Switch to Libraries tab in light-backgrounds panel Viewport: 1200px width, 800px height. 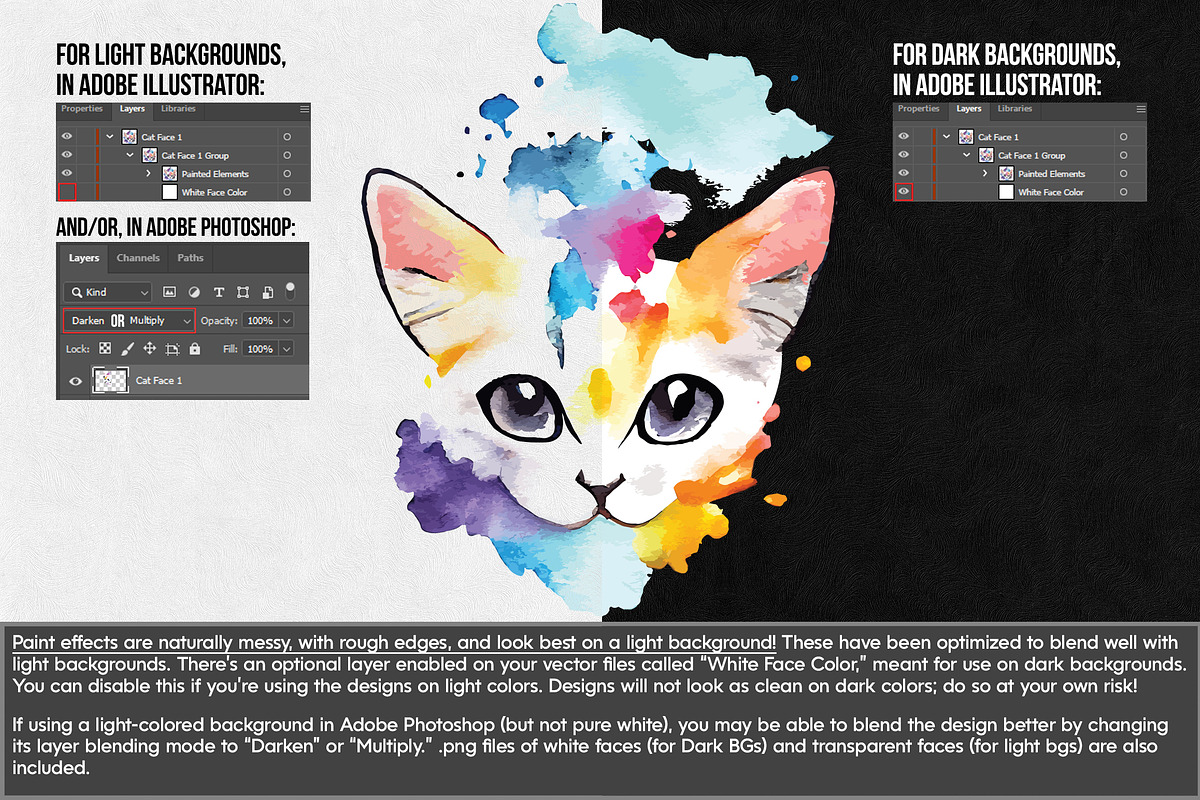[178, 109]
